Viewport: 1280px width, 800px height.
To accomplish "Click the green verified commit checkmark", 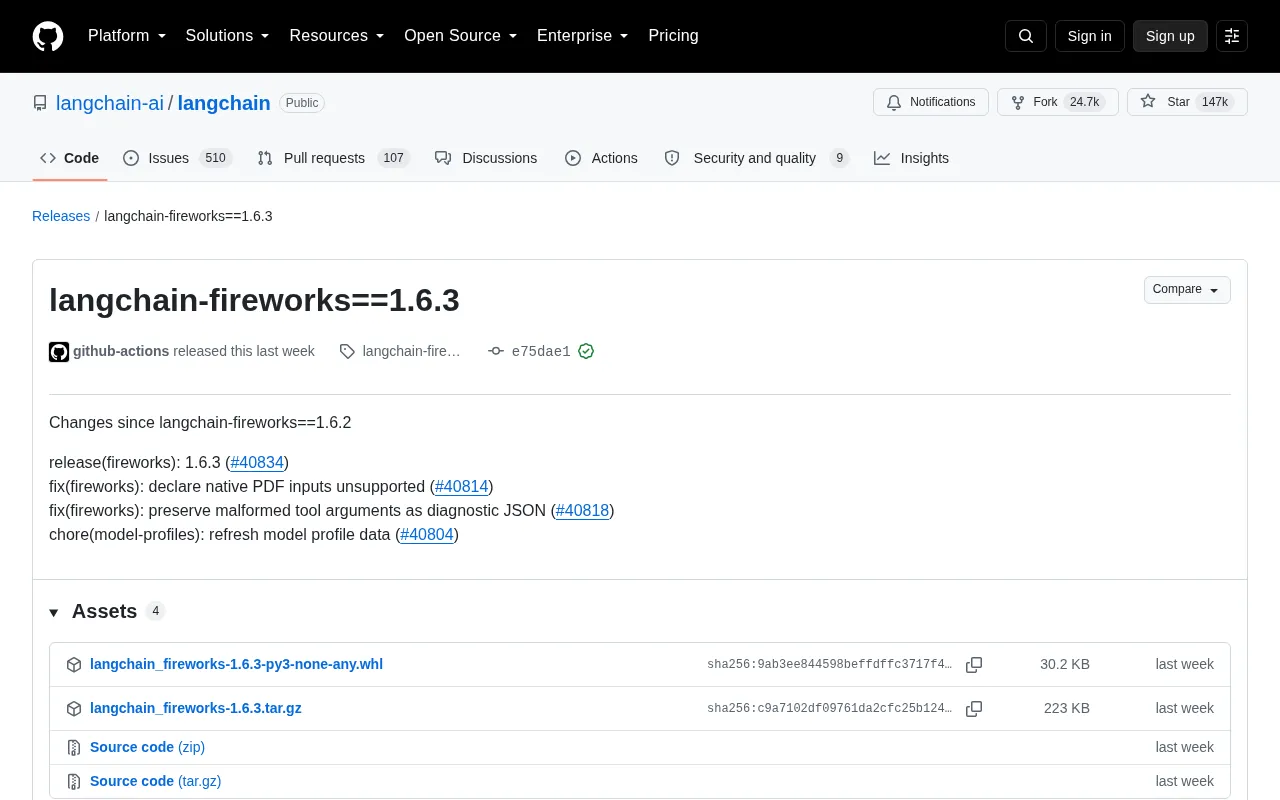I will (x=586, y=351).
